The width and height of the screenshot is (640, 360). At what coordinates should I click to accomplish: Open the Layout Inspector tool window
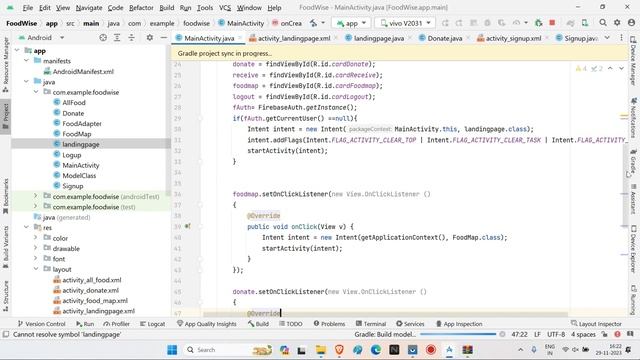coord(596,324)
